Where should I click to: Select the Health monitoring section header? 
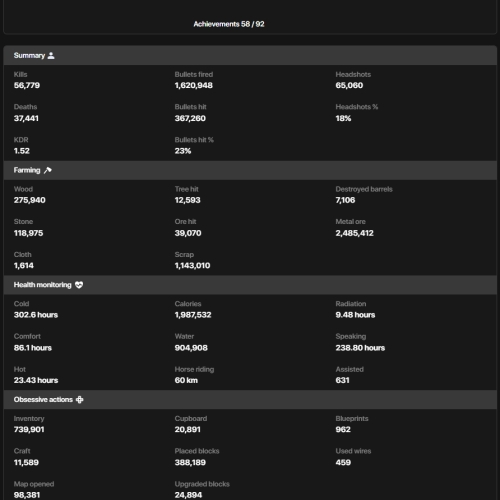pos(250,285)
